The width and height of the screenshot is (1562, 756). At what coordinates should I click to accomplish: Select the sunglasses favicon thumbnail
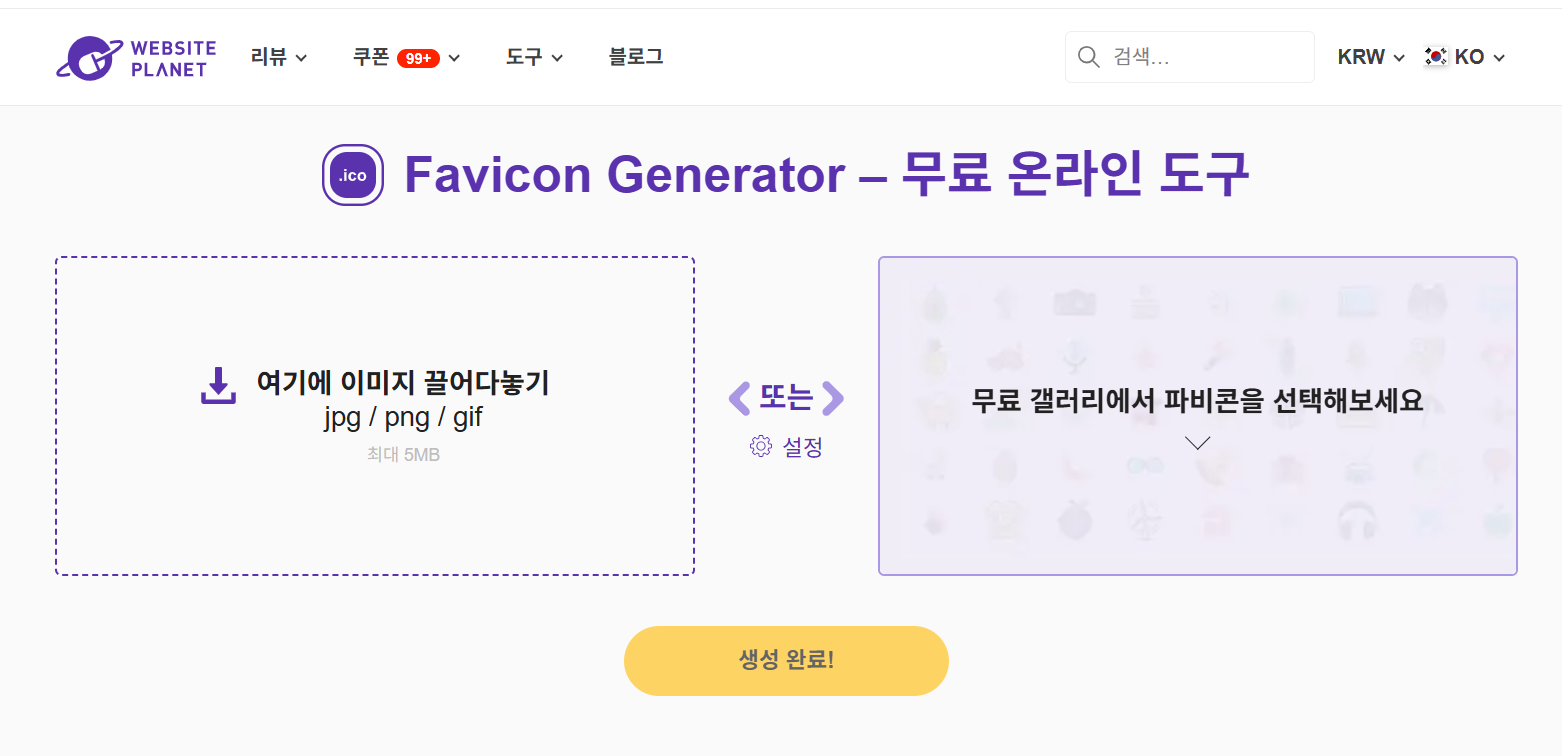pos(1145,466)
